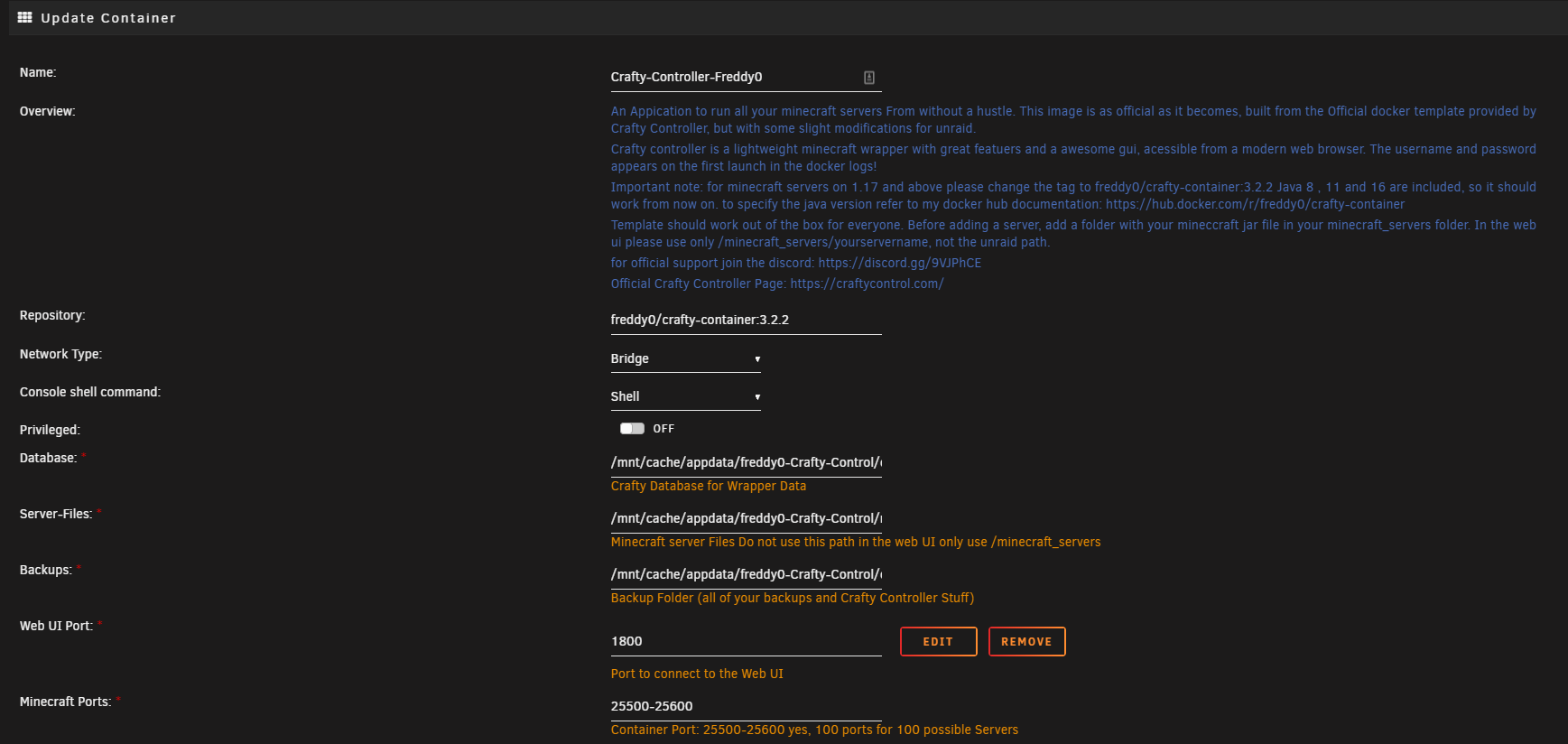Click the grid icon beside Update Container
The image size is (1568, 744).
tap(25, 17)
